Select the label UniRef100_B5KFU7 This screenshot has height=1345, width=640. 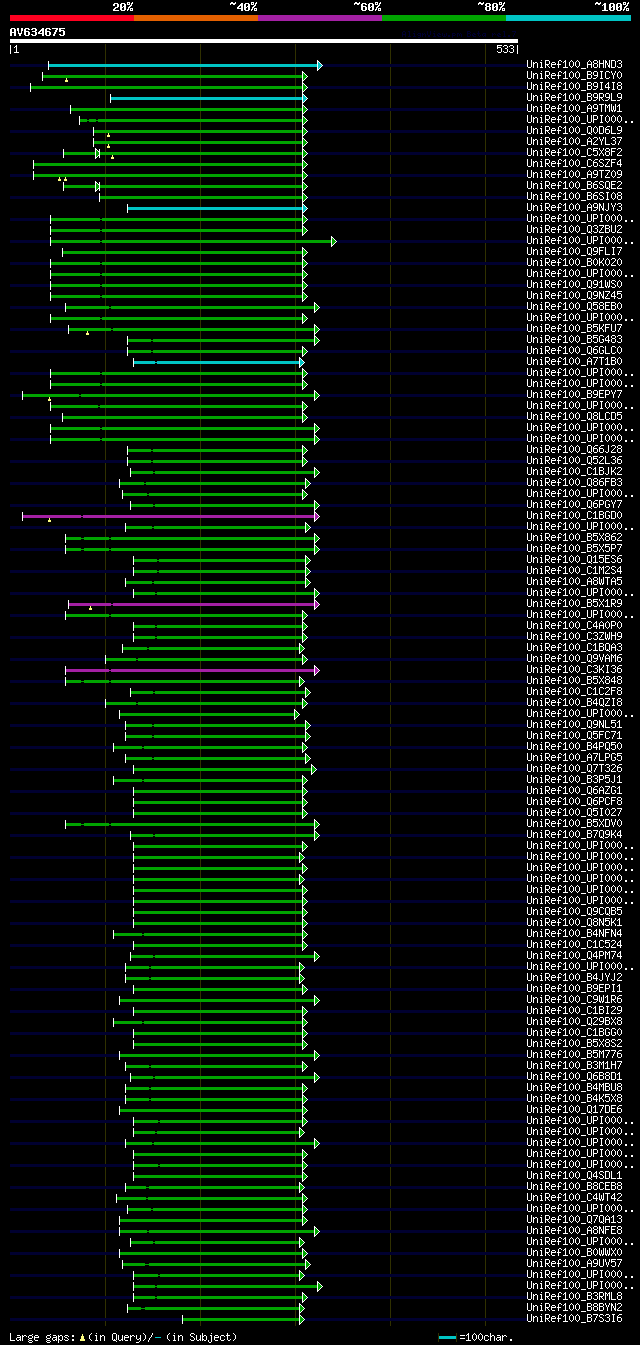tap(574, 329)
